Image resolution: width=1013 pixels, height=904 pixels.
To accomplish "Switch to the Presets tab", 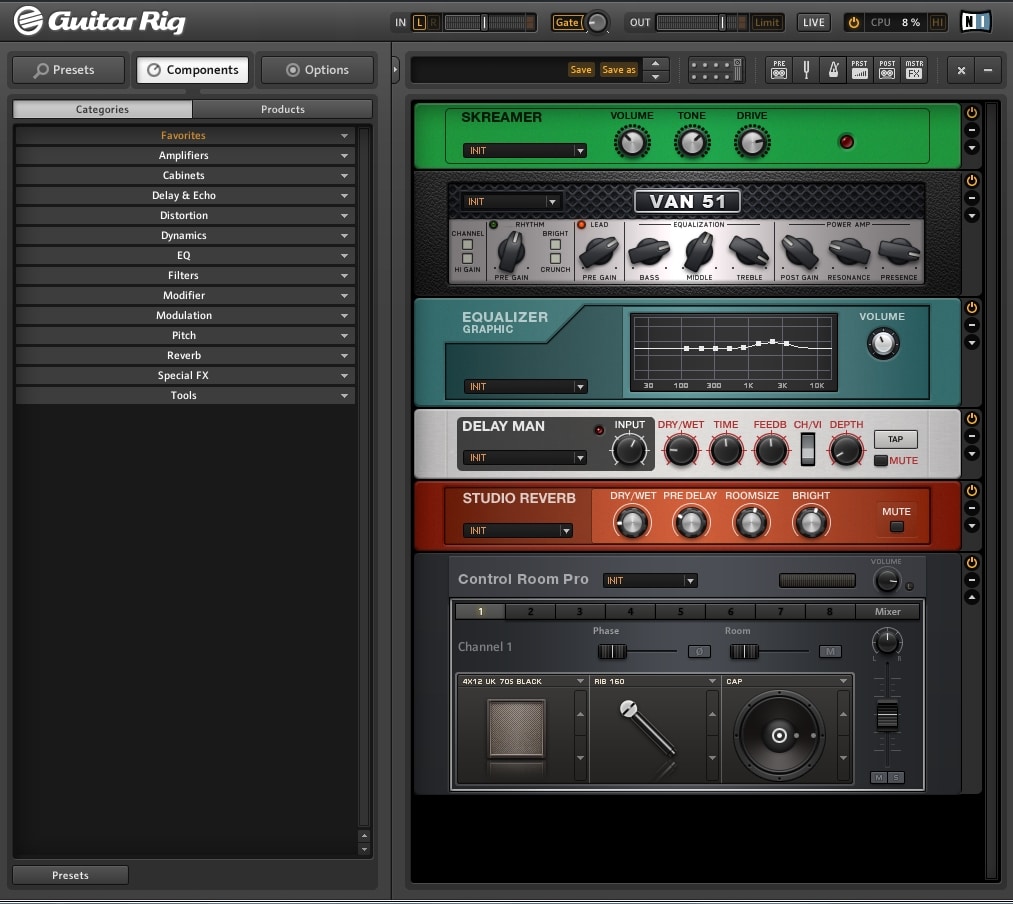I will coord(68,70).
